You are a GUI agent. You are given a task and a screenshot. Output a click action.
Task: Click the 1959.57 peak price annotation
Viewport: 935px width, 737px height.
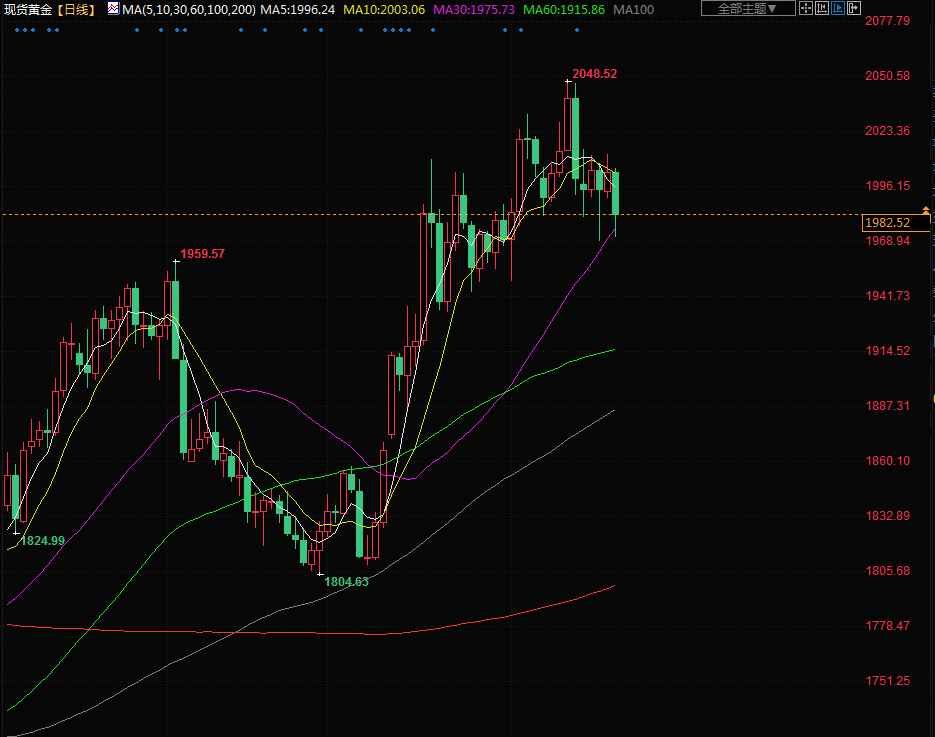[202, 254]
